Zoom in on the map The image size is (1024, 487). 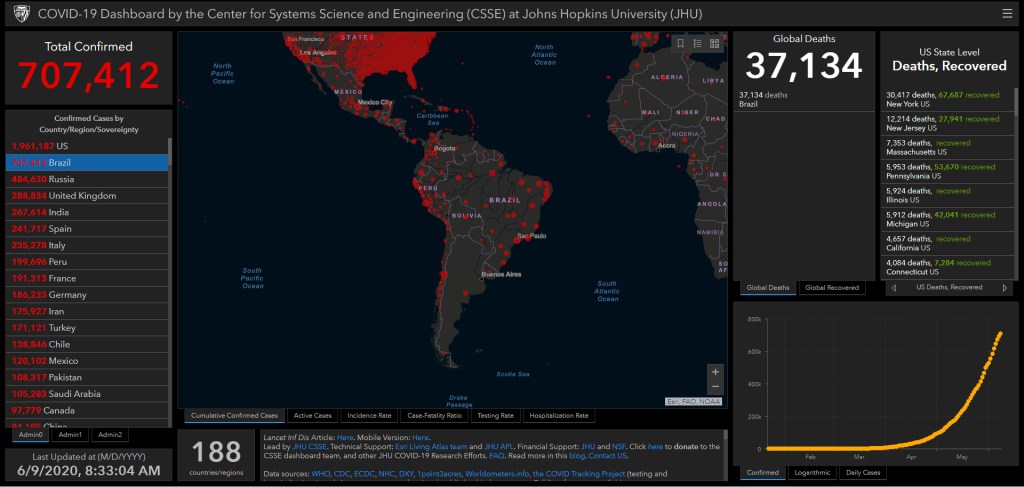point(714,371)
